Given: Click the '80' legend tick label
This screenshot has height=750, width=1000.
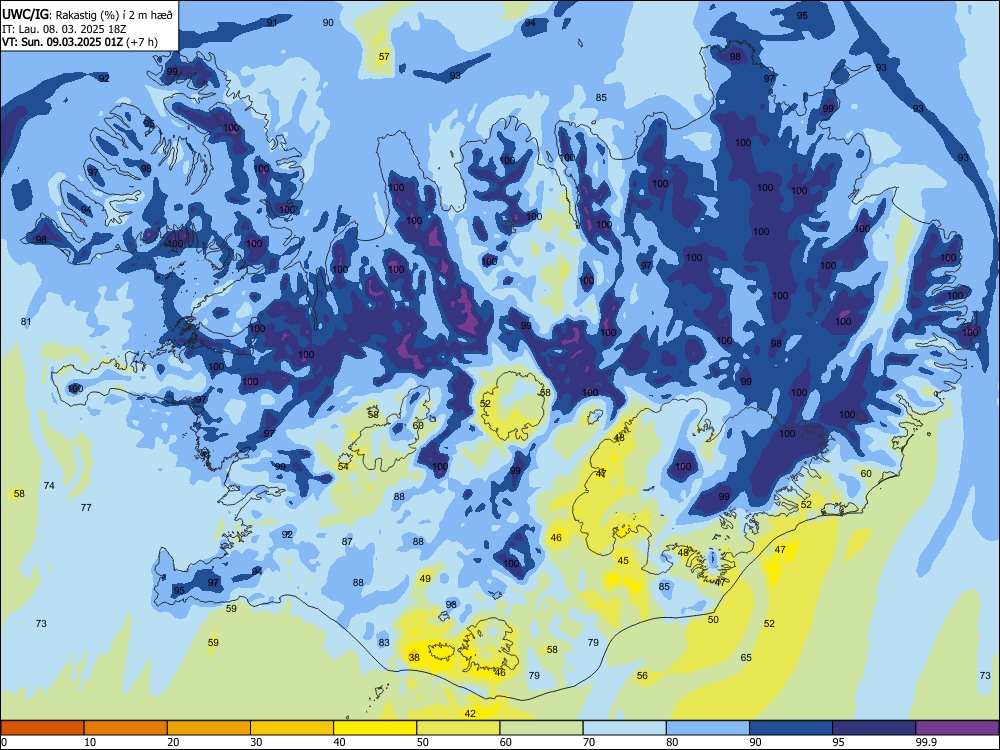Looking at the screenshot, I should tap(672, 742).
